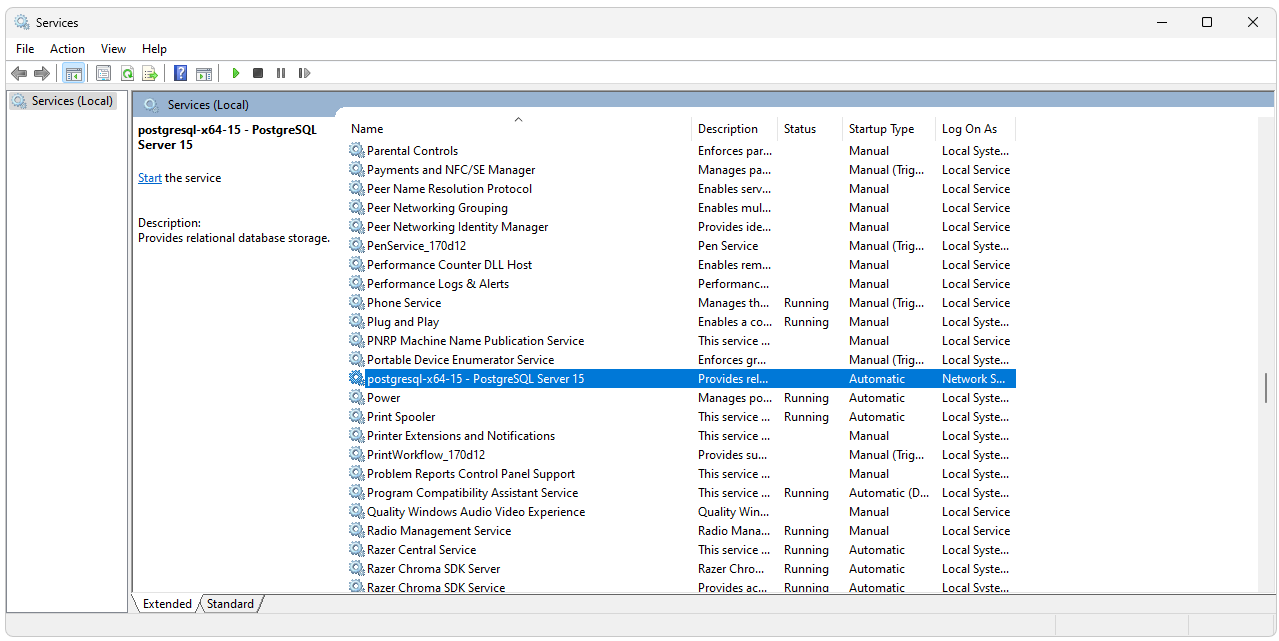Sort by the Startup Type column header
1279x641 pixels.
(x=889, y=129)
